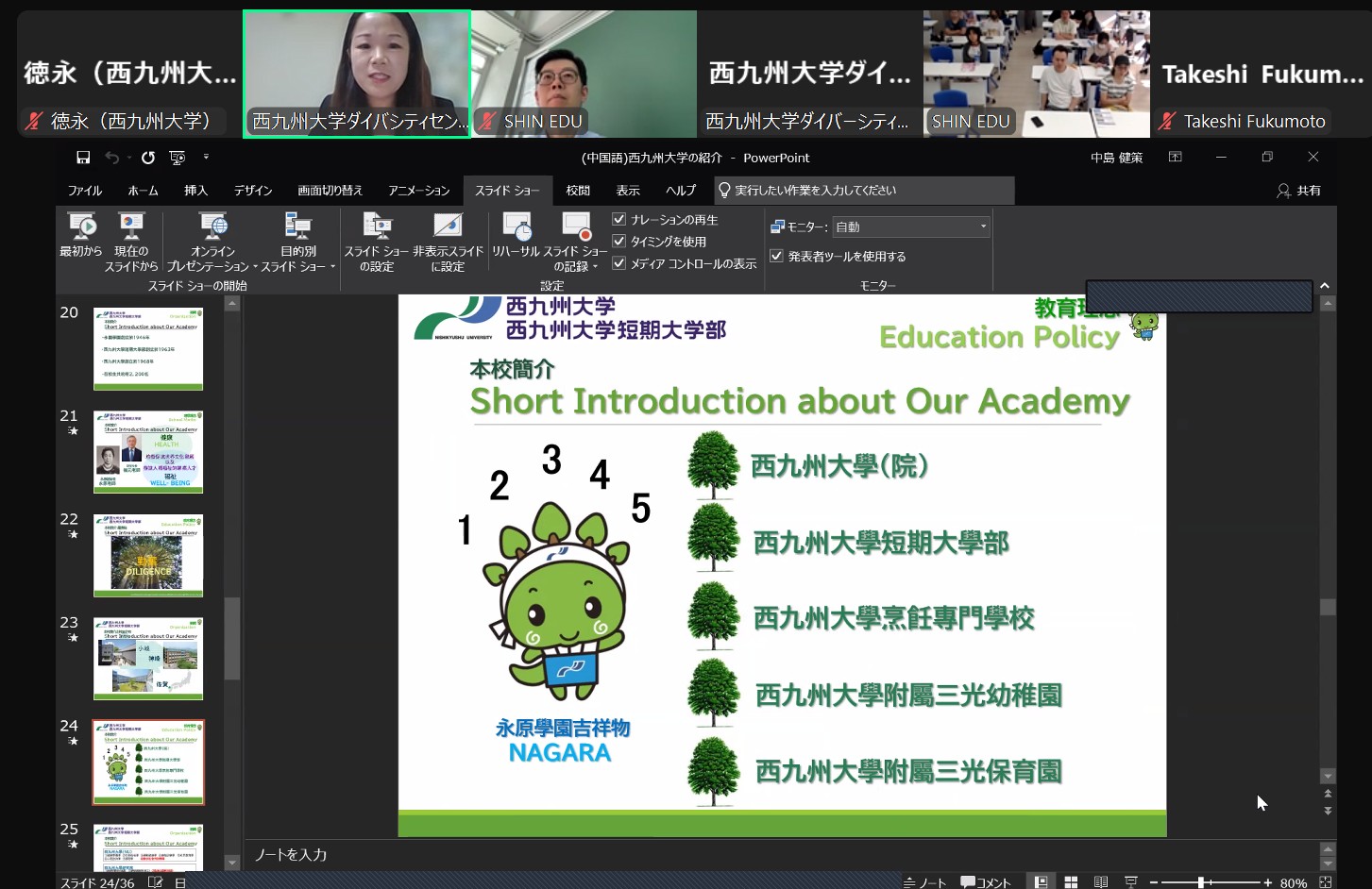This screenshot has height=889, width=1372.
Task: Click animation star icon under slide 24
Action: (73, 741)
